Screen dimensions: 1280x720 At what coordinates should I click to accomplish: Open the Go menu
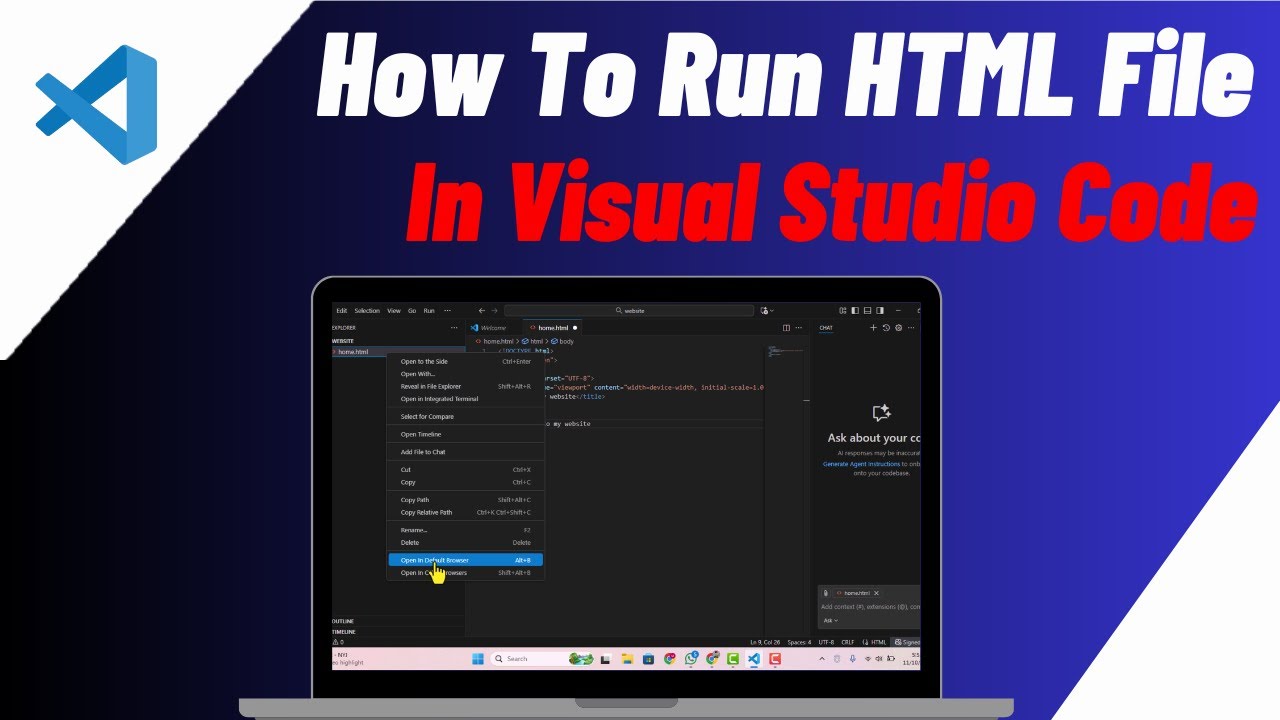412,311
